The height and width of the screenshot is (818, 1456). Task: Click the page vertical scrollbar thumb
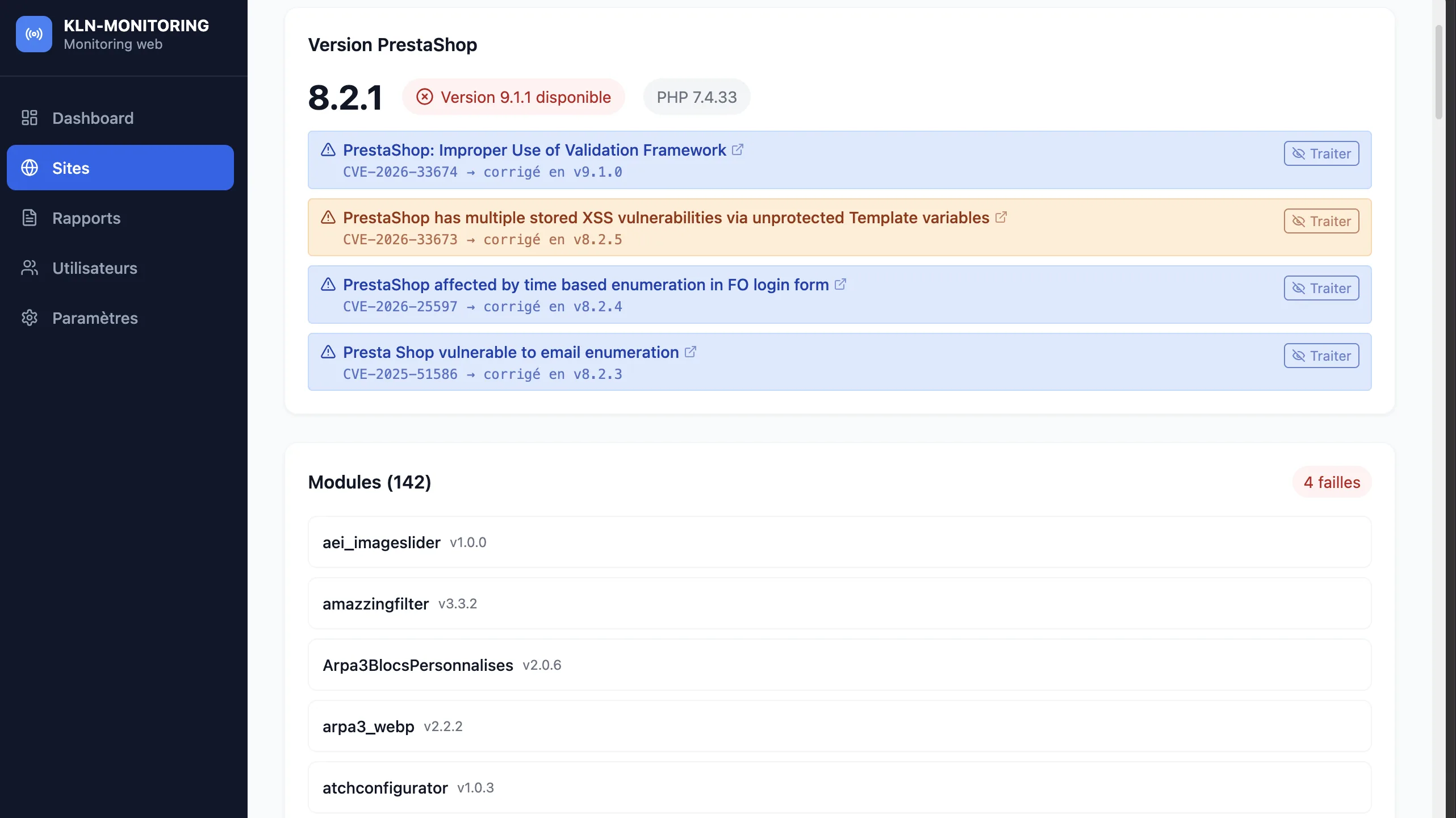(1438, 72)
